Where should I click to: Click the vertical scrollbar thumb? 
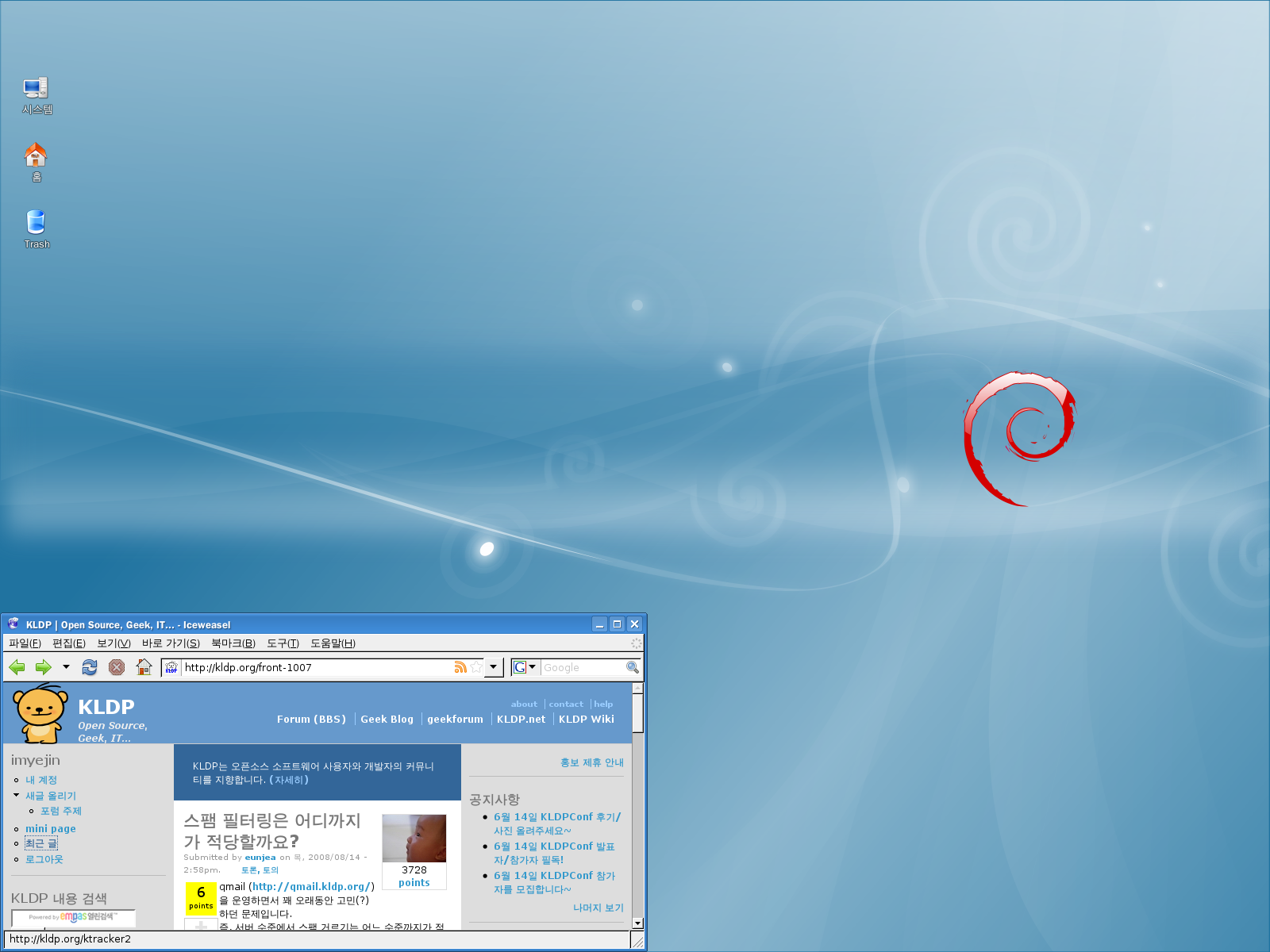pos(637,713)
